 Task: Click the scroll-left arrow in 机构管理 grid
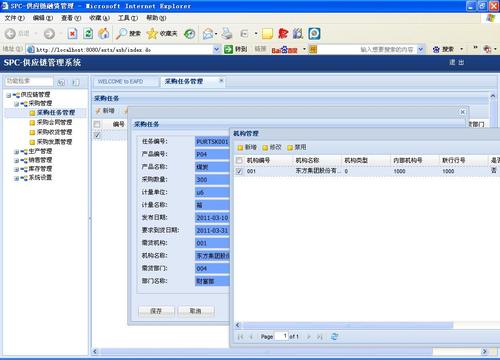coord(238,325)
